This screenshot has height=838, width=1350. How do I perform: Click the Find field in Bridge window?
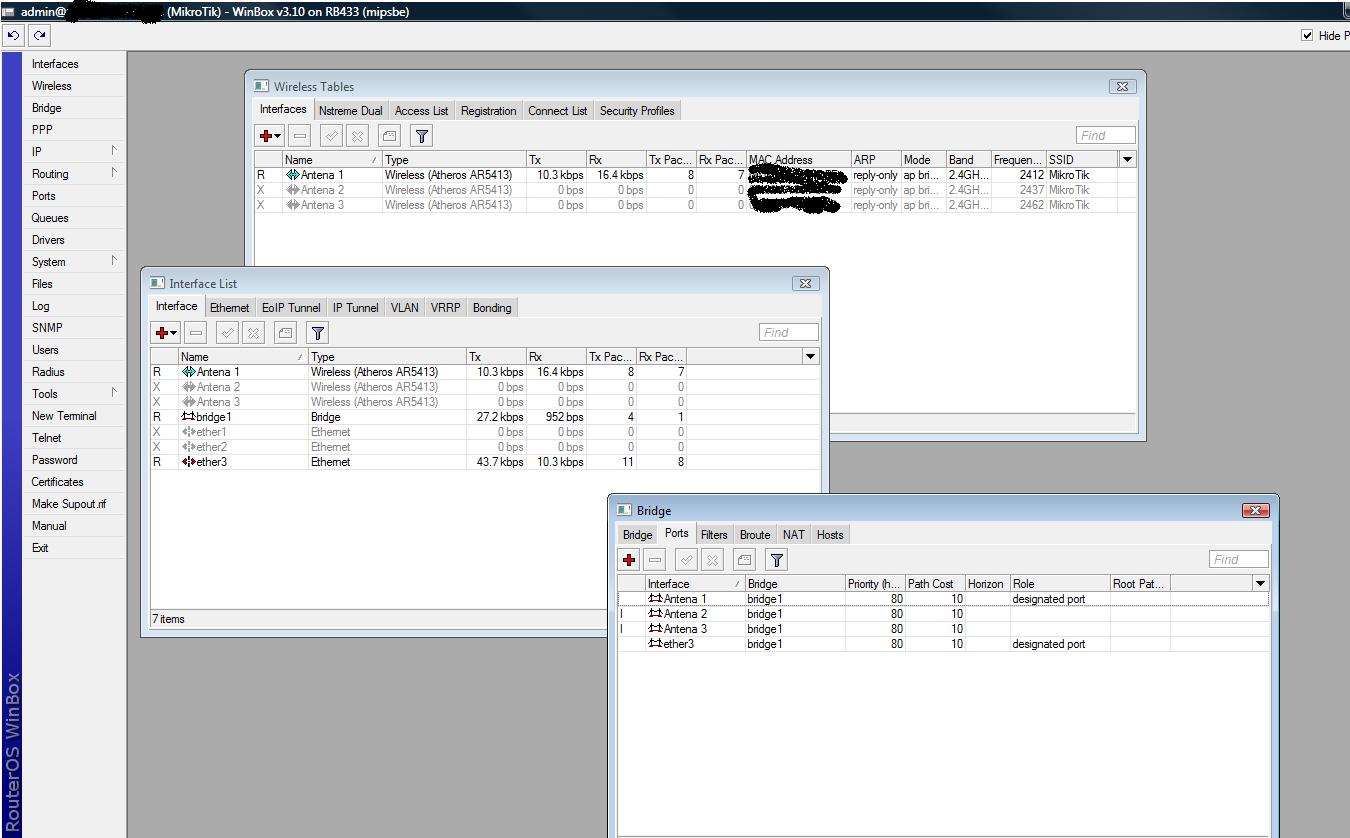point(1239,559)
